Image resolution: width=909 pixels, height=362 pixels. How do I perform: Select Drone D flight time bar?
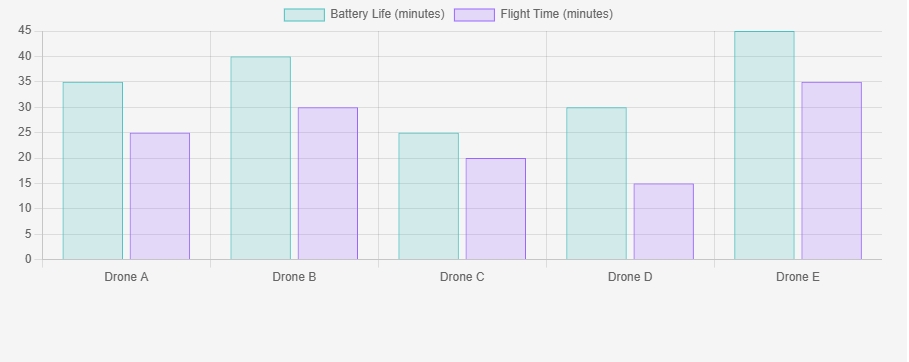click(x=664, y=222)
